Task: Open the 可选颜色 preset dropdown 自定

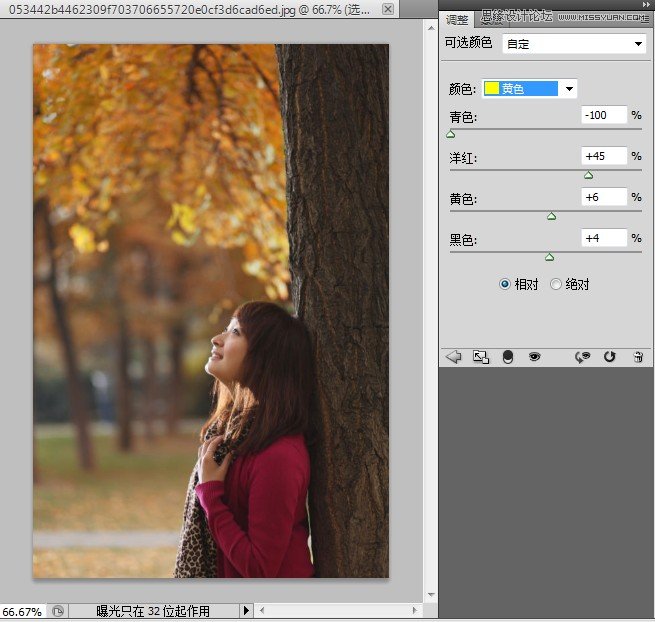Action: [574, 43]
